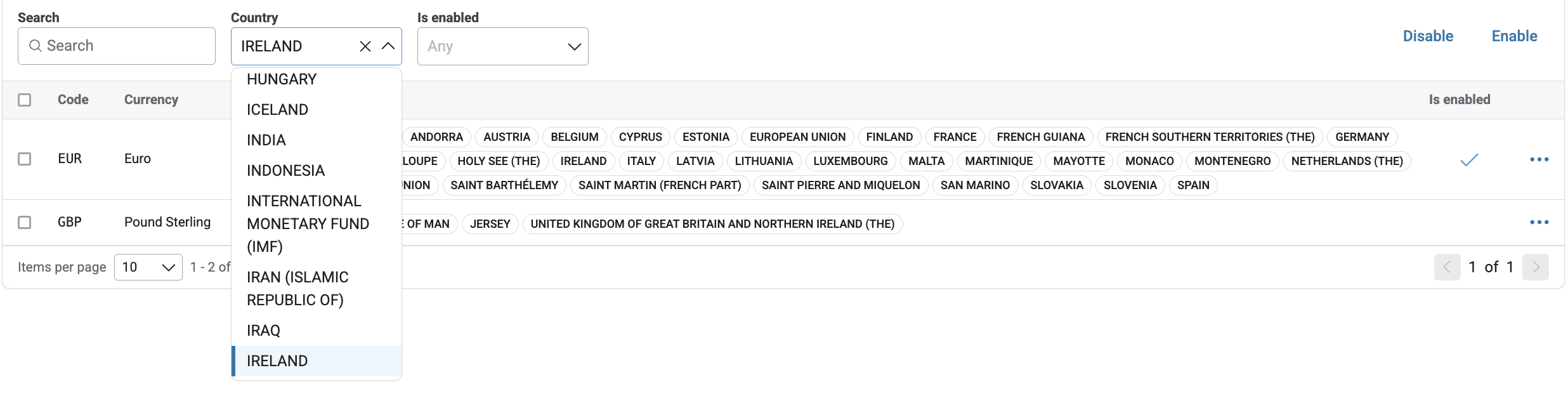Open the EUR row actions menu
This screenshot has height=396, width=1568.
[1539, 159]
